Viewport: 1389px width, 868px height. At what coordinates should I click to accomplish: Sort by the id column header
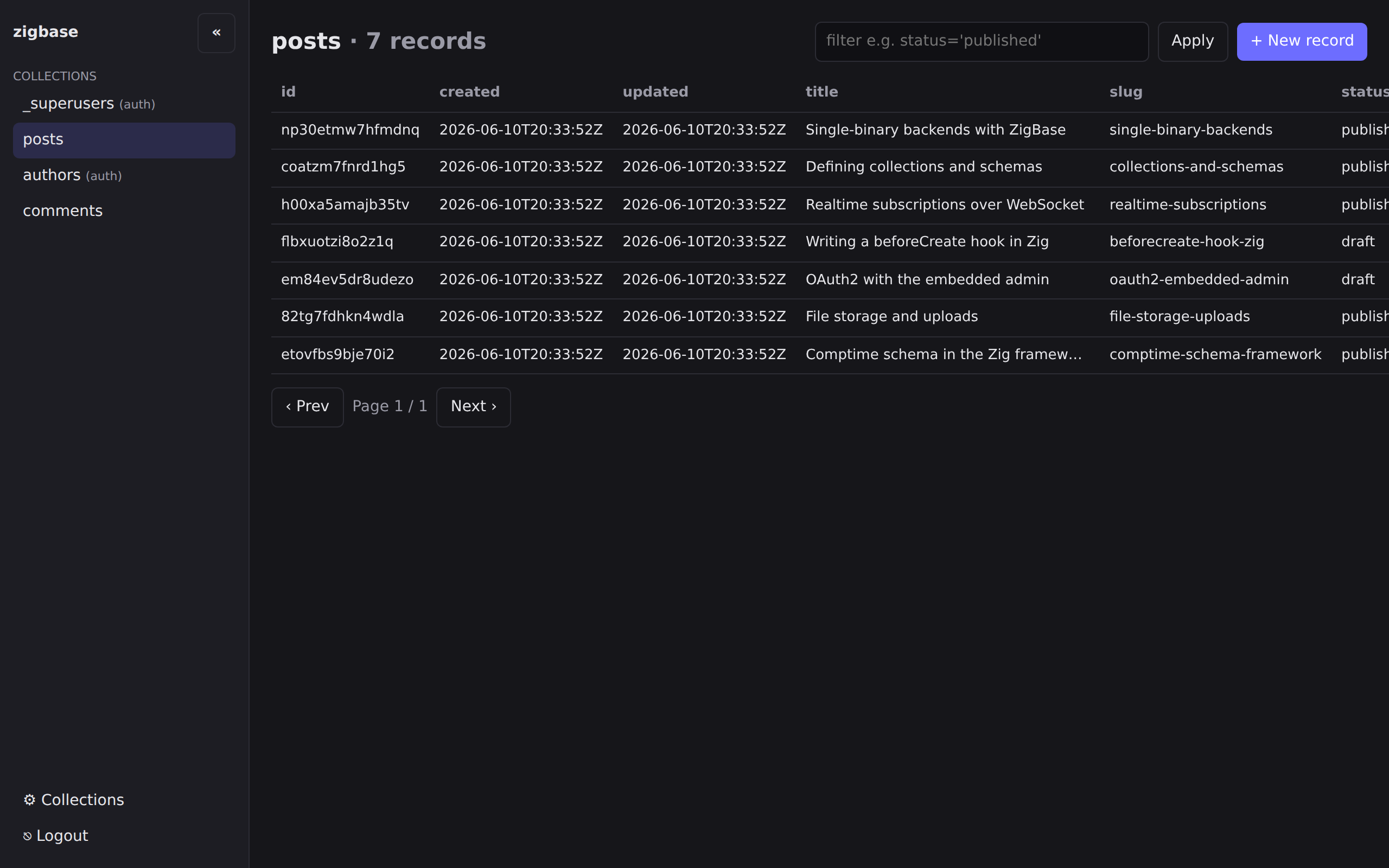point(288,92)
